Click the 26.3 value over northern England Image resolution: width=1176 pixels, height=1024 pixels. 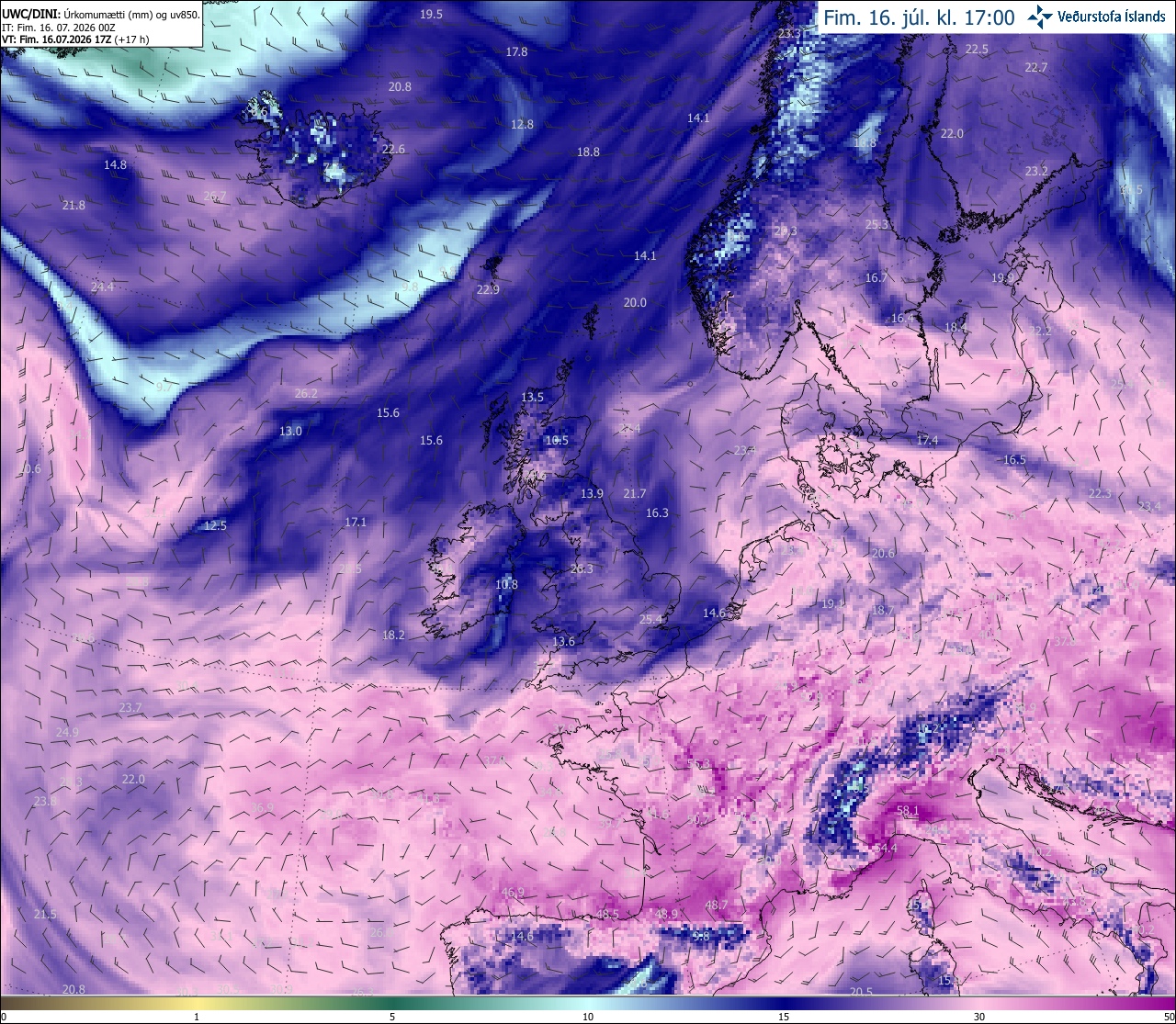(x=582, y=568)
